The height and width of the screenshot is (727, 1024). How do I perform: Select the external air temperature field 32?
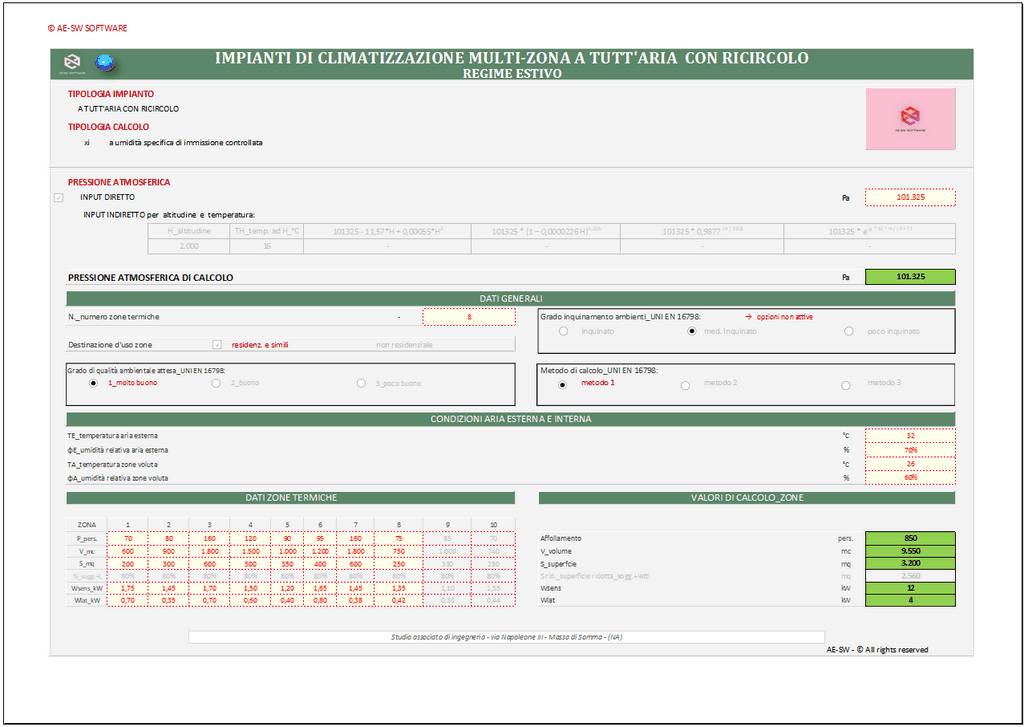[x=909, y=436]
